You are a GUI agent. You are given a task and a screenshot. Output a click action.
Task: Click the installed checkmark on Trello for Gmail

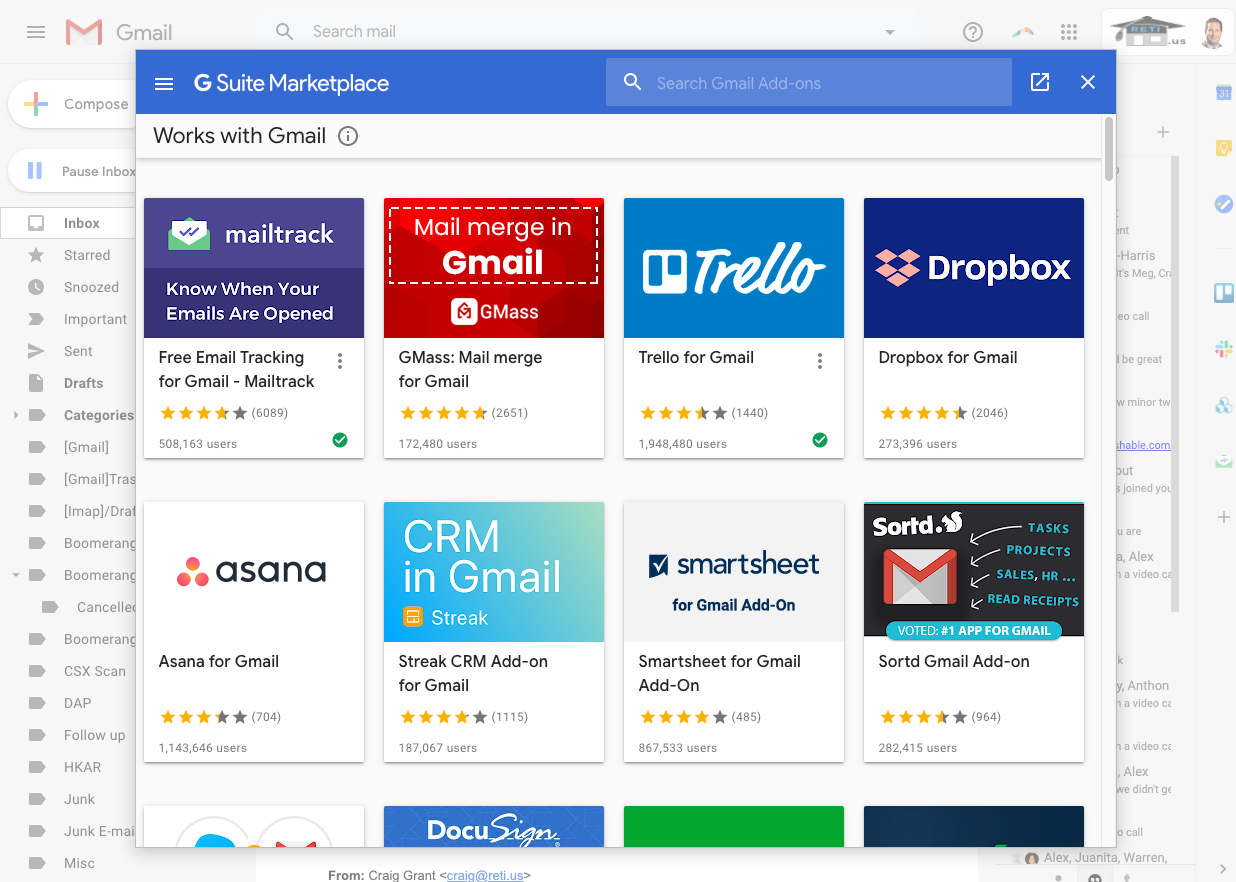(x=820, y=440)
